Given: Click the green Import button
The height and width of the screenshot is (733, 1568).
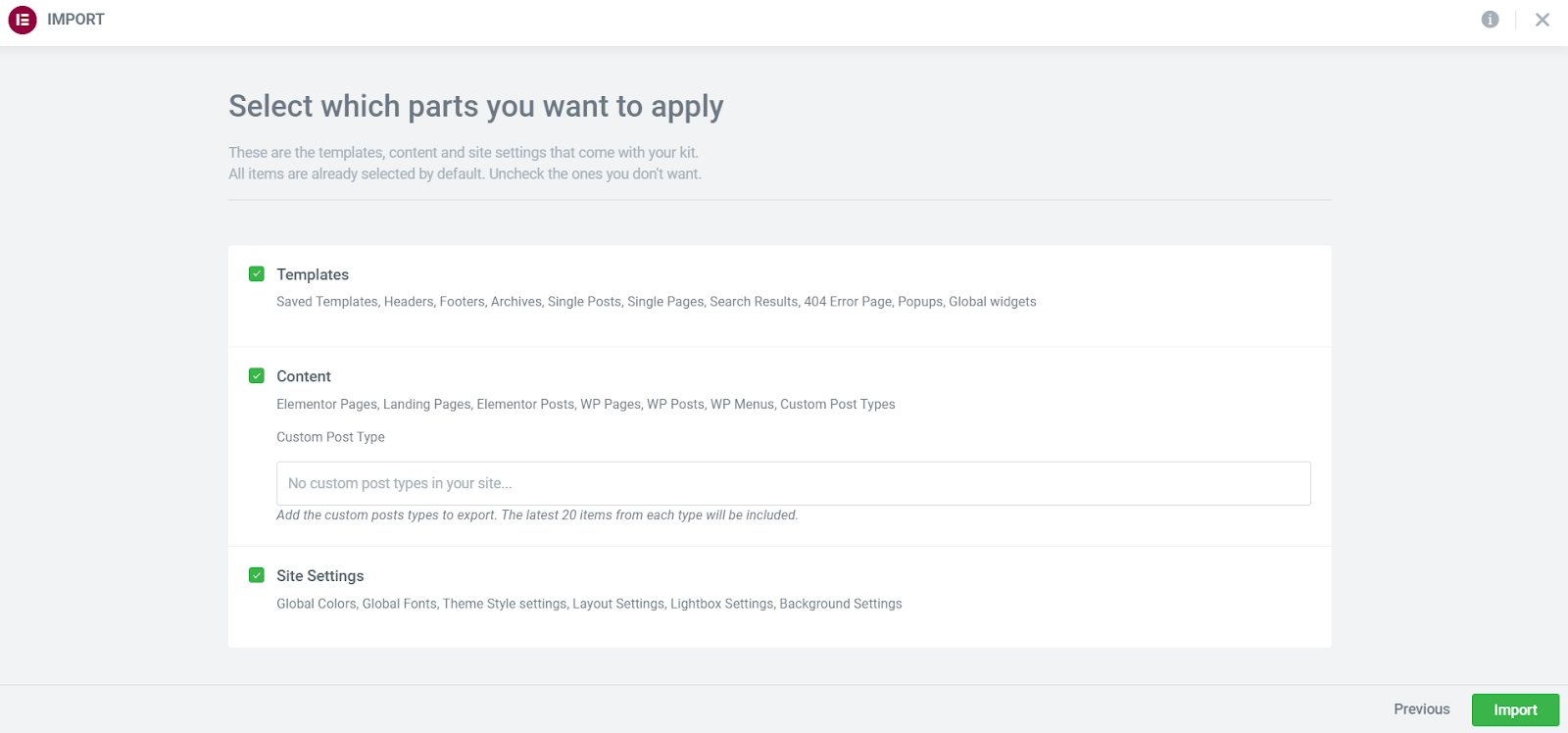Looking at the screenshot, I should click(1514, 709).
